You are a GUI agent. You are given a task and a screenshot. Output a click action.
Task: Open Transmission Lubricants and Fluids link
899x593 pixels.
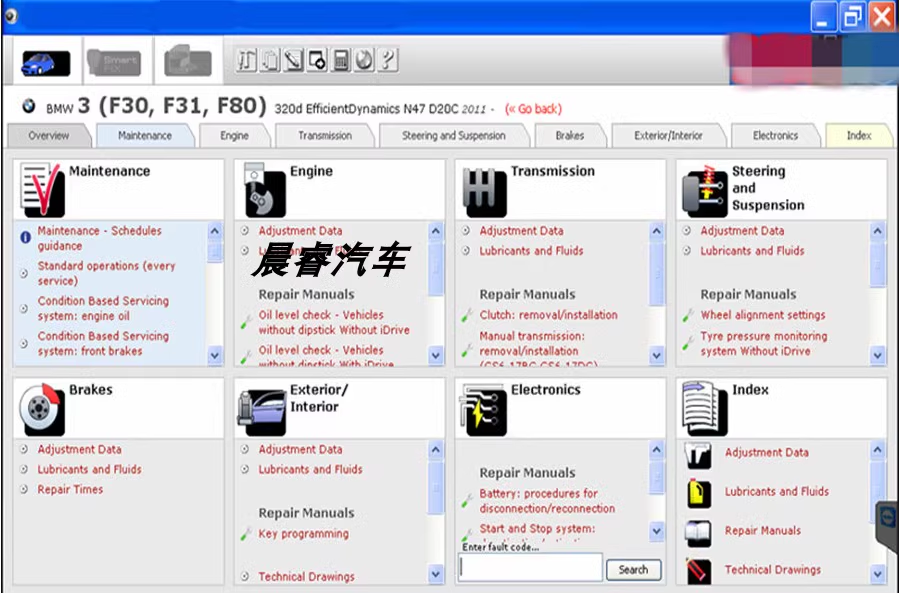pyautogui.click(x=531, y=251)
